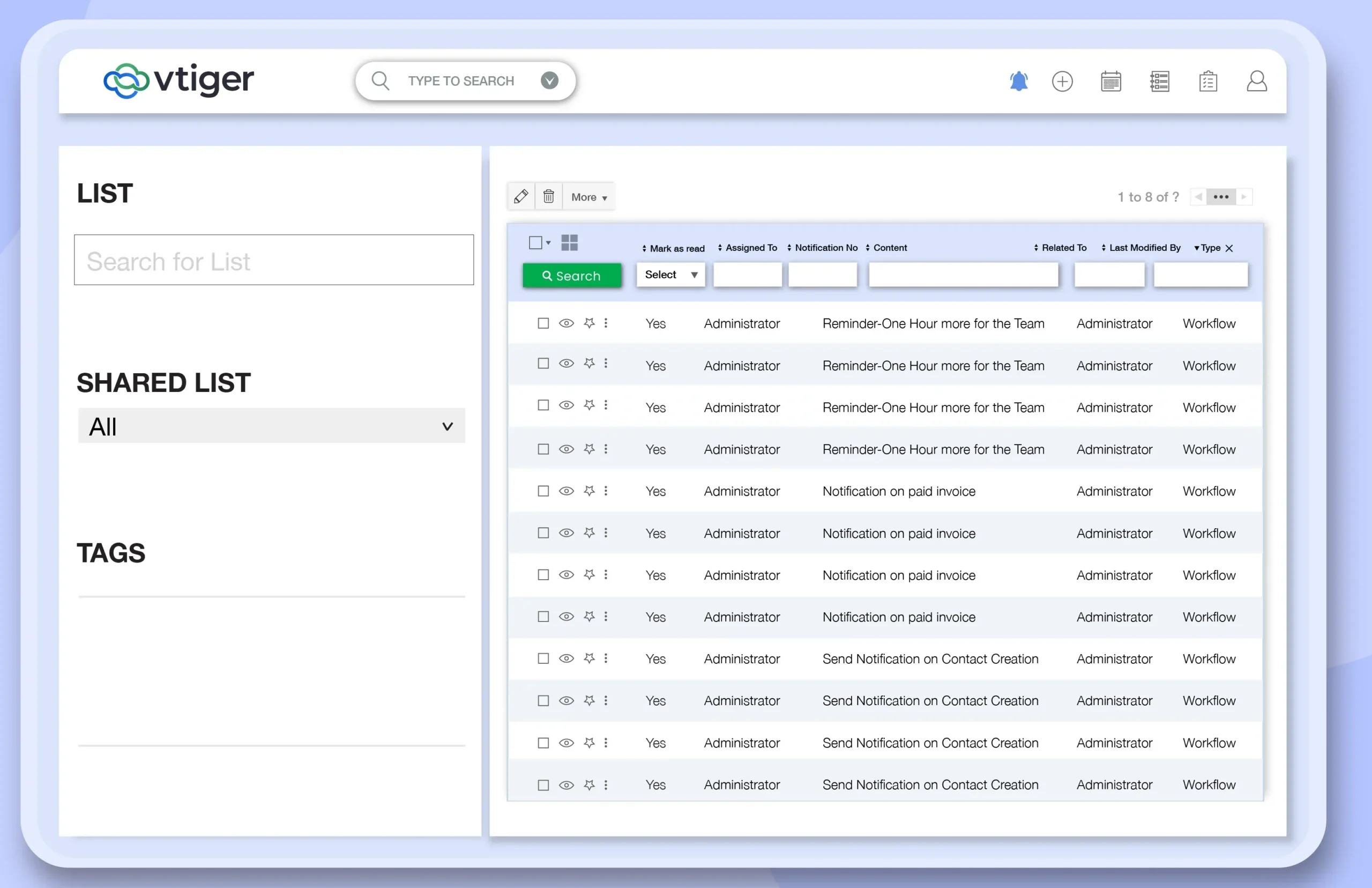Click the pencil edit icon
The width and height of the screenshot is (1372, 888).
pos(521,197)
